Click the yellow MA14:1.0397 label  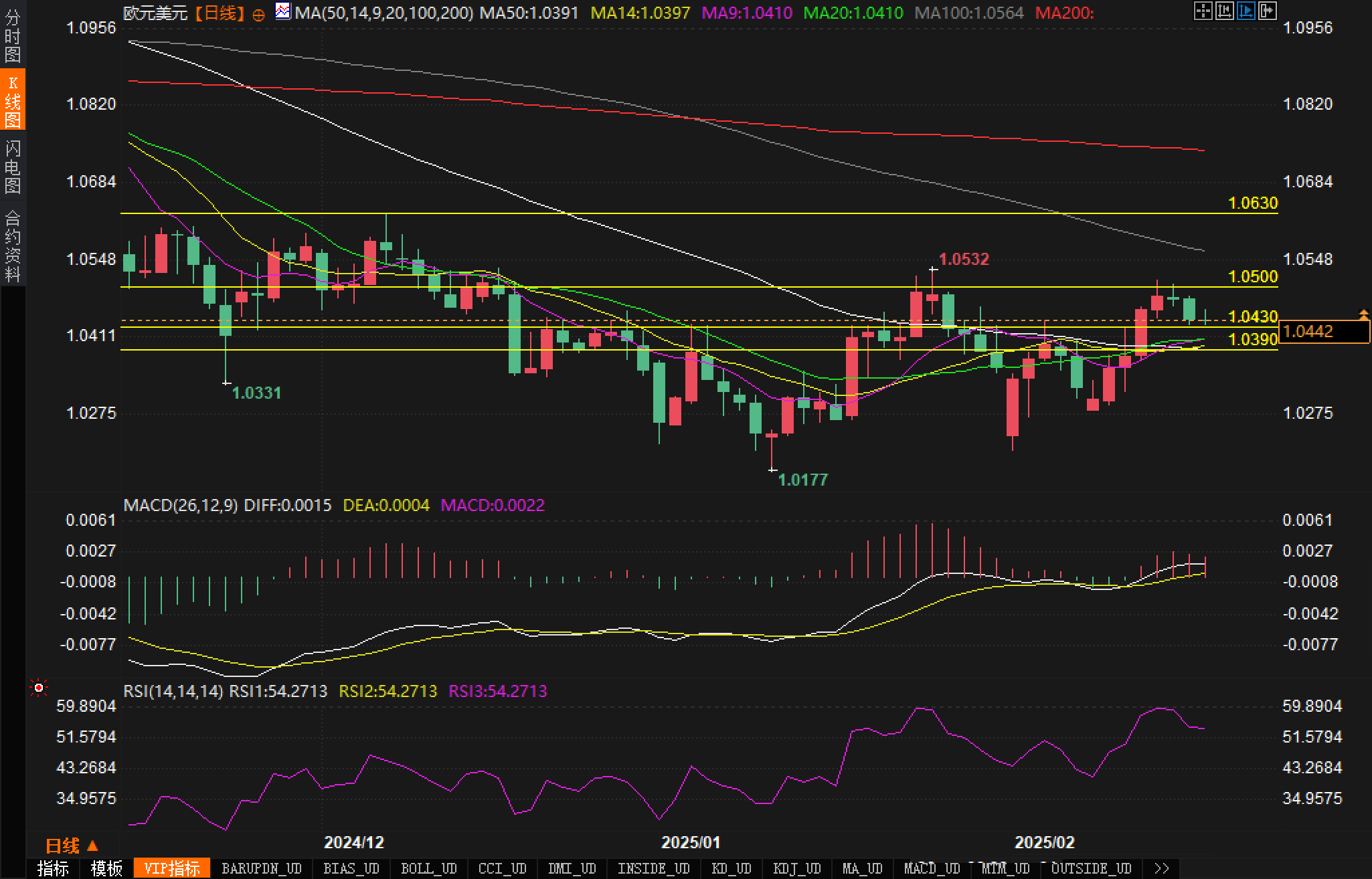coord(640,13)
